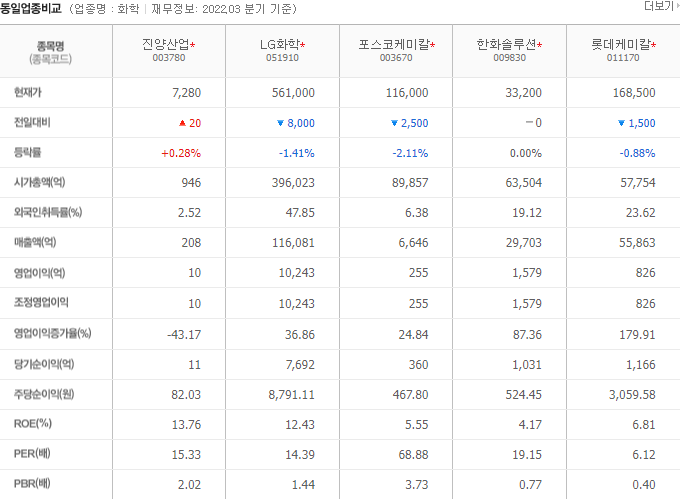Click the red asterisk next to 진양산업
Image resolution: width=680 pixels, height=500 pixels.
click(x=193, y=45)
